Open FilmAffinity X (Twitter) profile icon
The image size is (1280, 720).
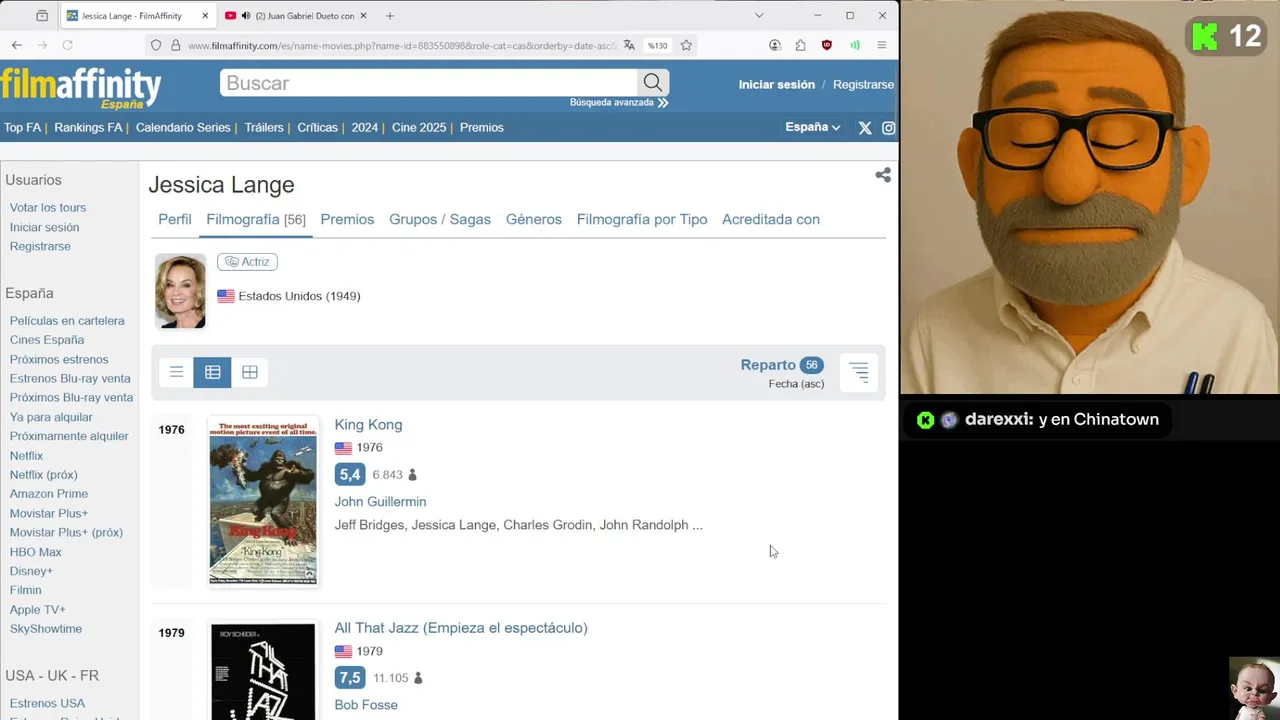point(865,128)
